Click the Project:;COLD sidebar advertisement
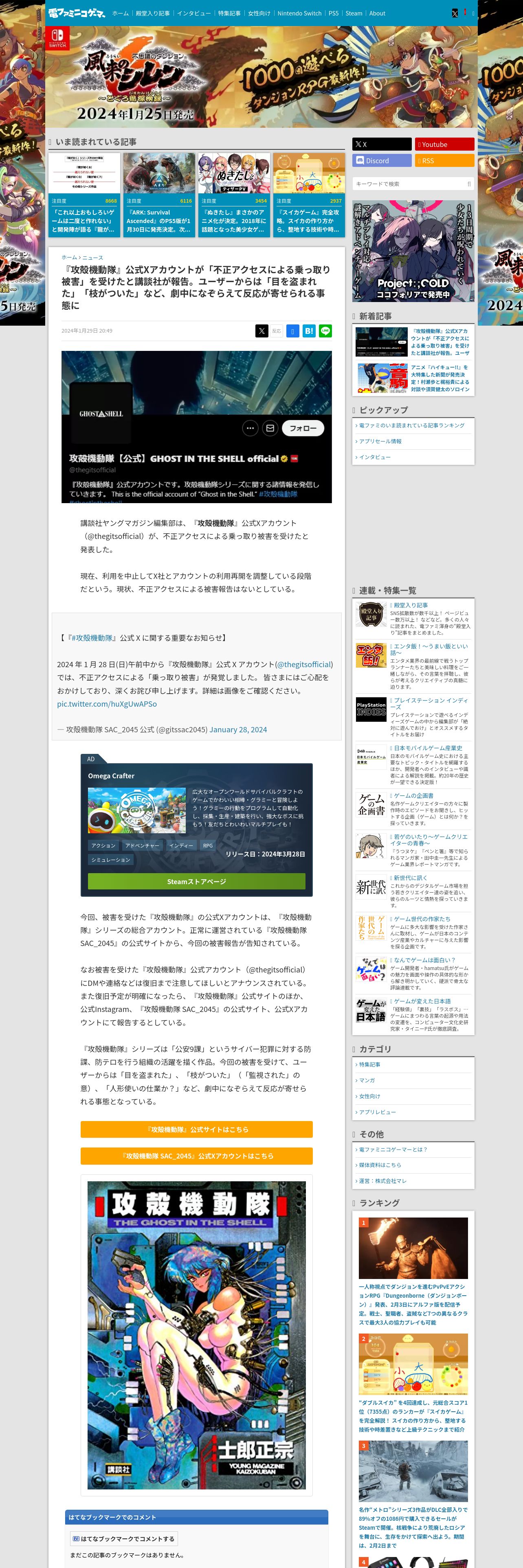523x1568 pixels. pyautogui.click(x=413, y=251)
